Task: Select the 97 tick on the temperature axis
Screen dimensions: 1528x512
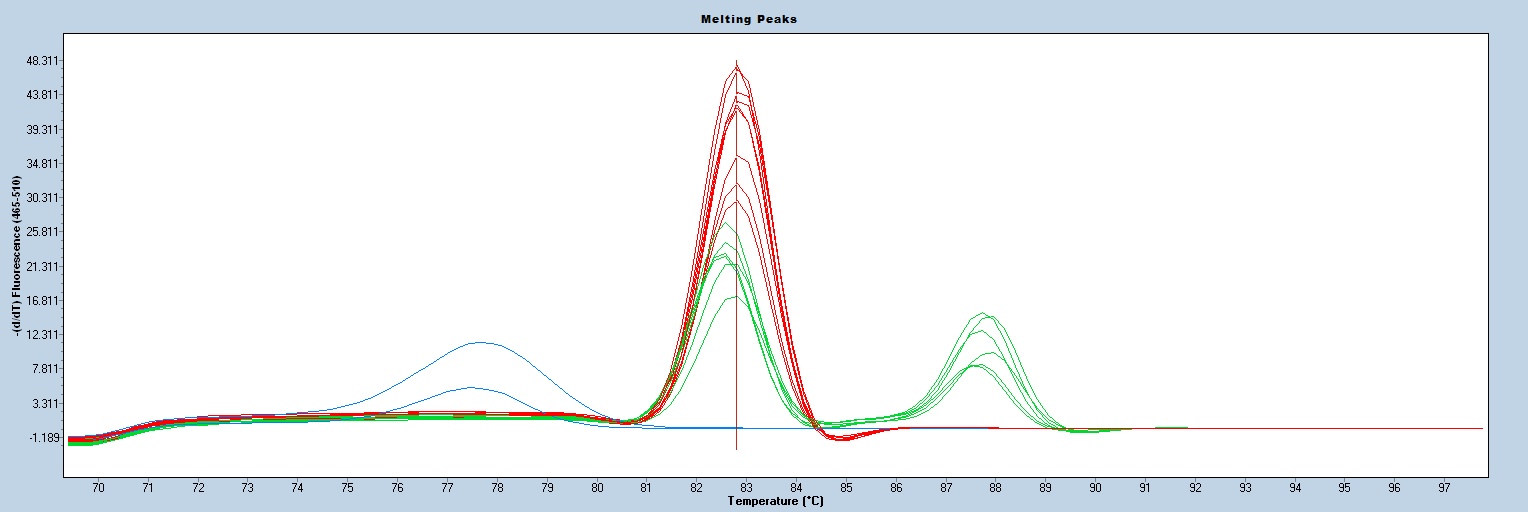Action: click(x=1444, y=488)
